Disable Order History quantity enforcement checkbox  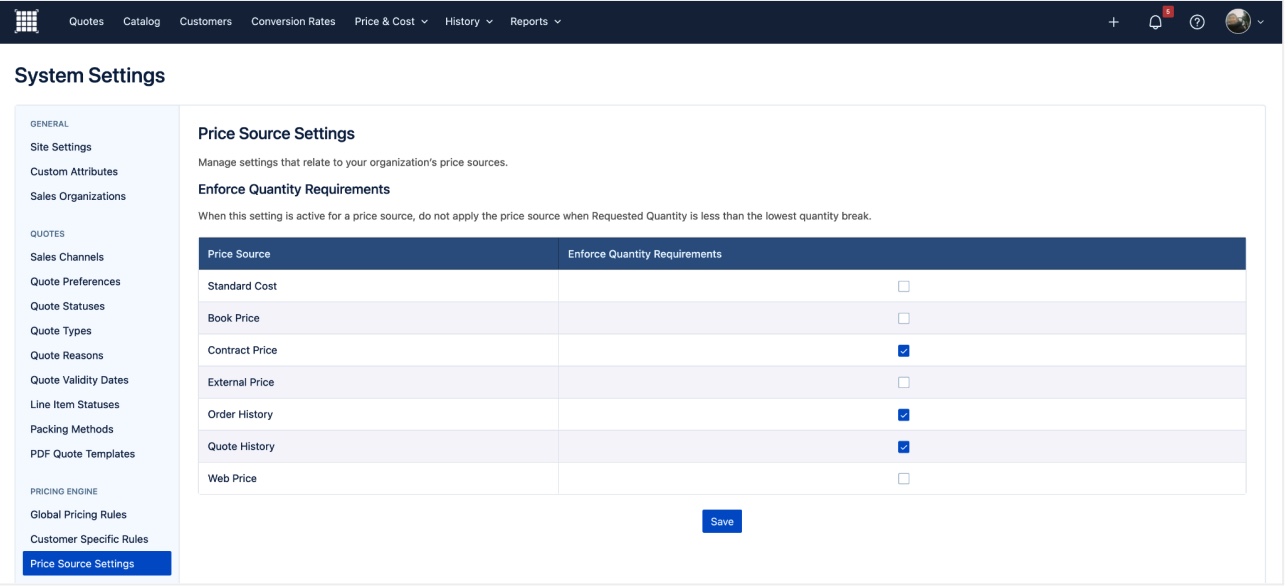pos(904,415)
